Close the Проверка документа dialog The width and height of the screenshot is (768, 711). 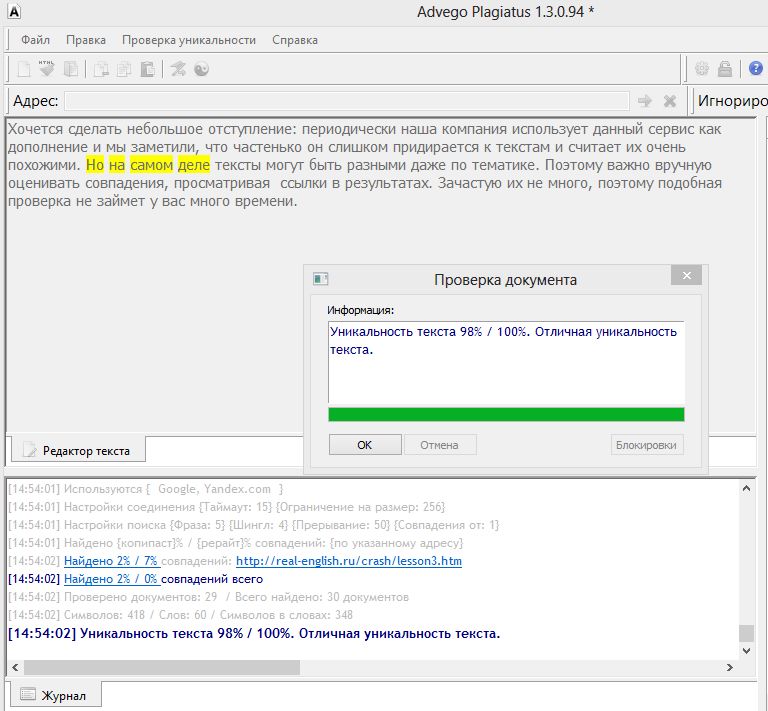[687, 275]
